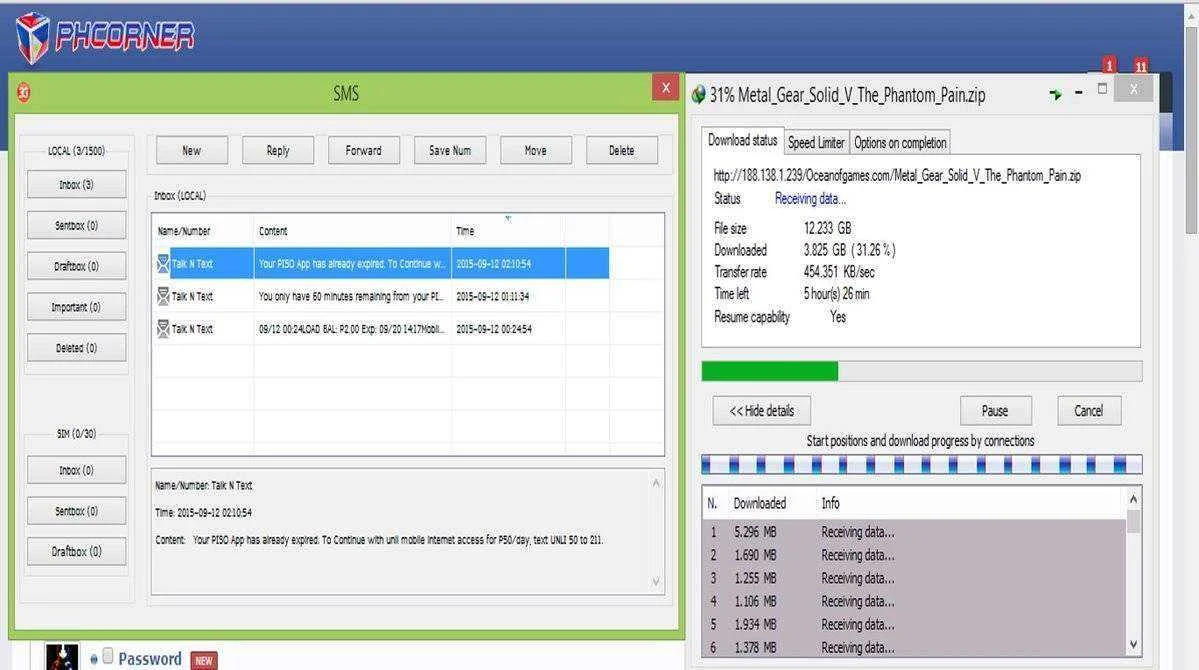1199x670 pixels.
Task: Select message 'Your PISO App has already expired'
Action: pos(381,263)
